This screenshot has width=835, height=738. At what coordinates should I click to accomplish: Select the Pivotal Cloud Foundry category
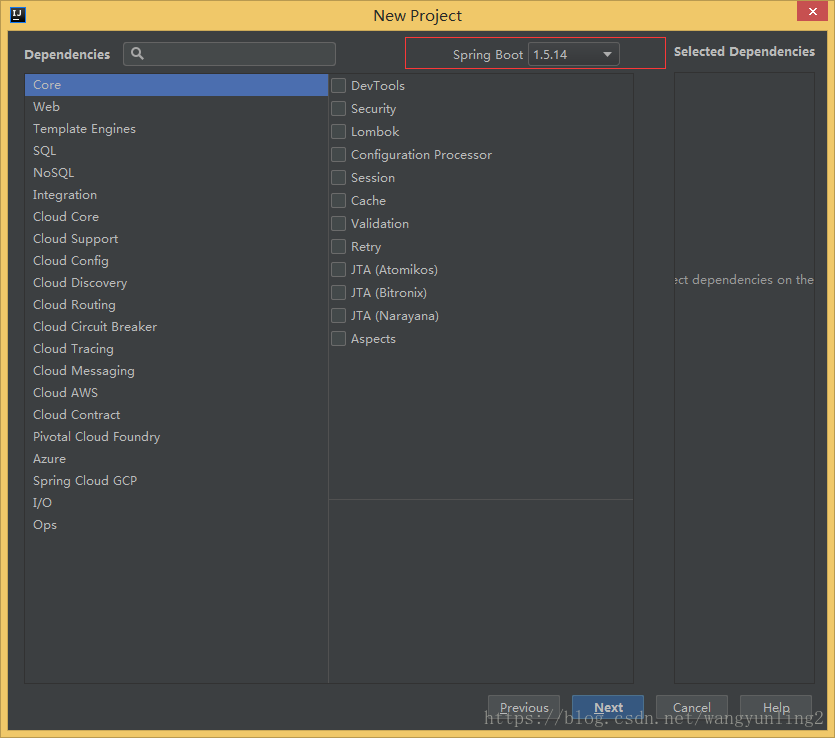point(176,437)
